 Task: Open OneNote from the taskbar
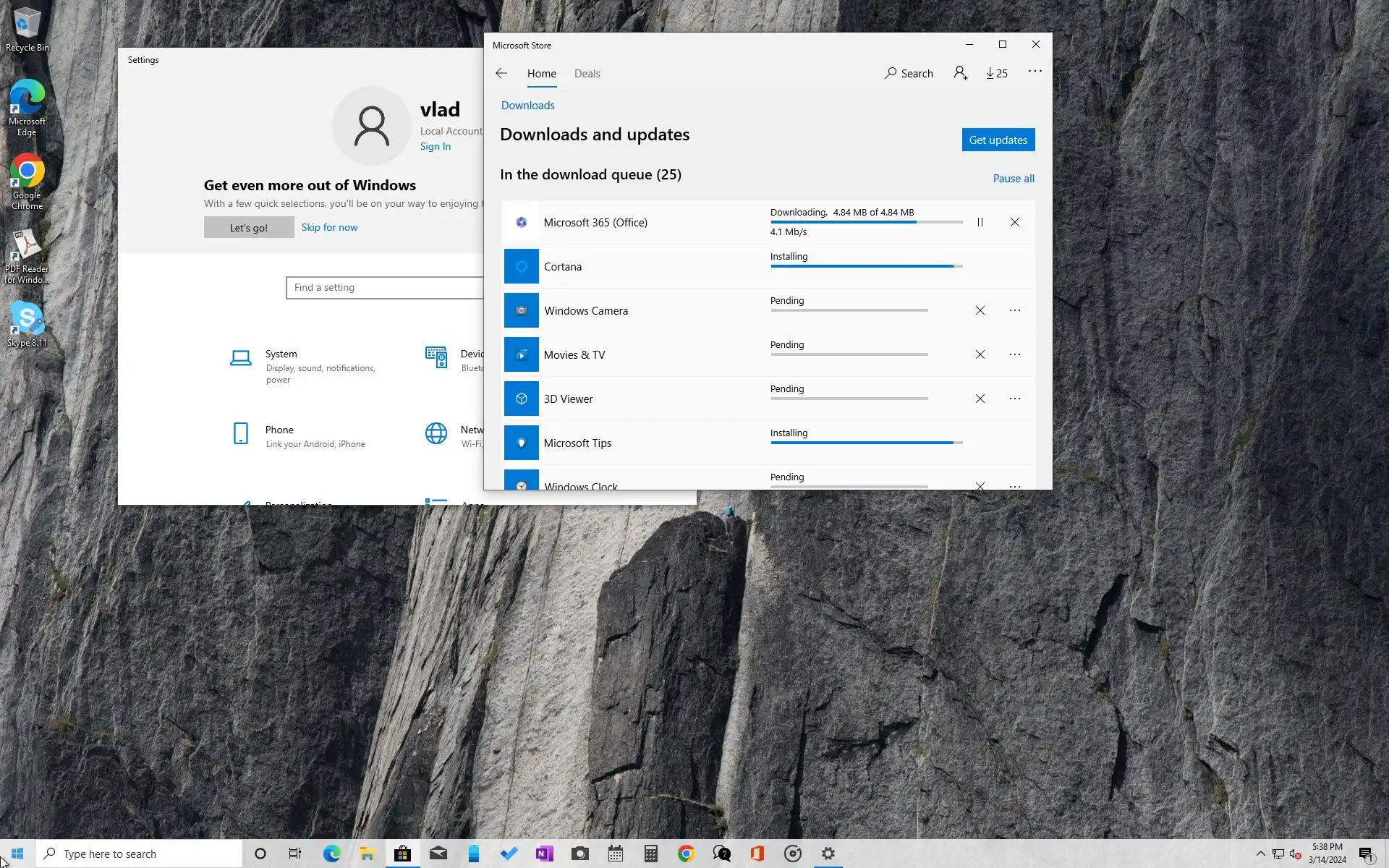point(544,854)
